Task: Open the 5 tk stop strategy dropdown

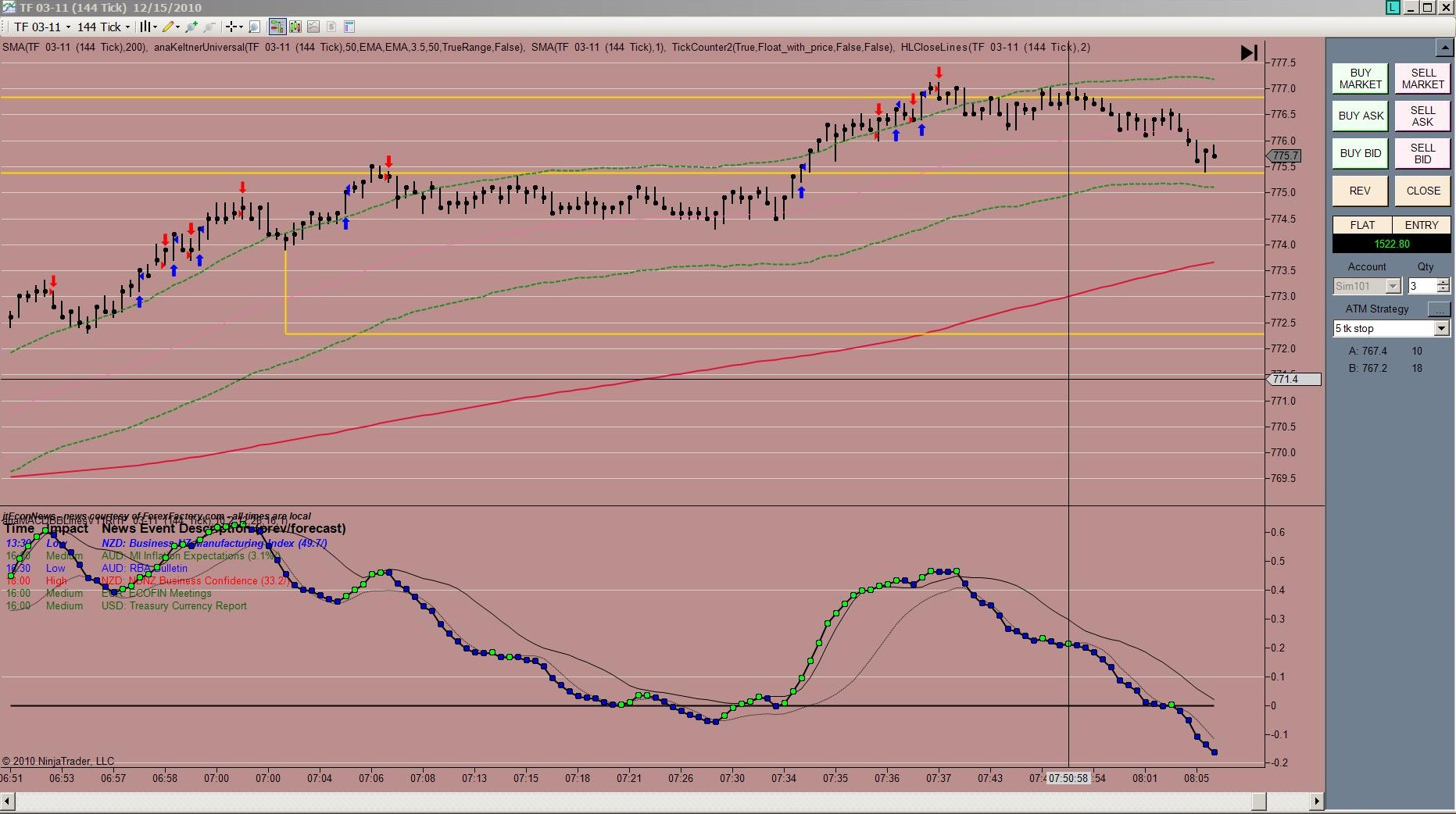Action: tap(1392, 329)
